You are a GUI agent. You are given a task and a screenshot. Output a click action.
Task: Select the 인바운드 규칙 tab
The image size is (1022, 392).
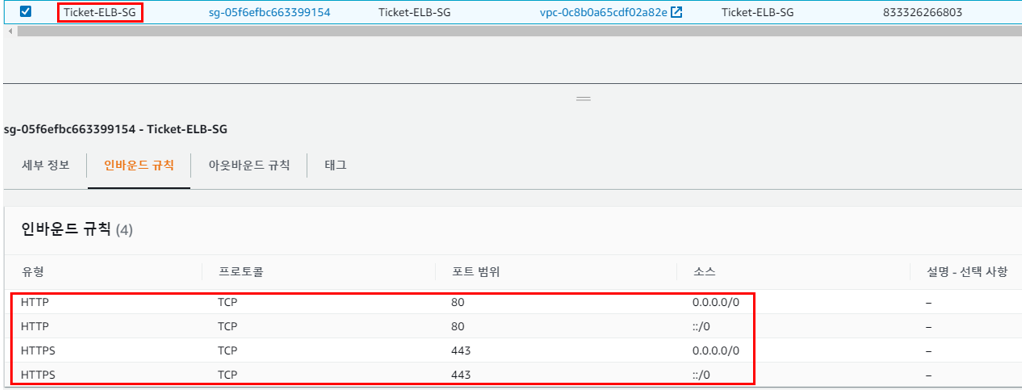(139, 165)
